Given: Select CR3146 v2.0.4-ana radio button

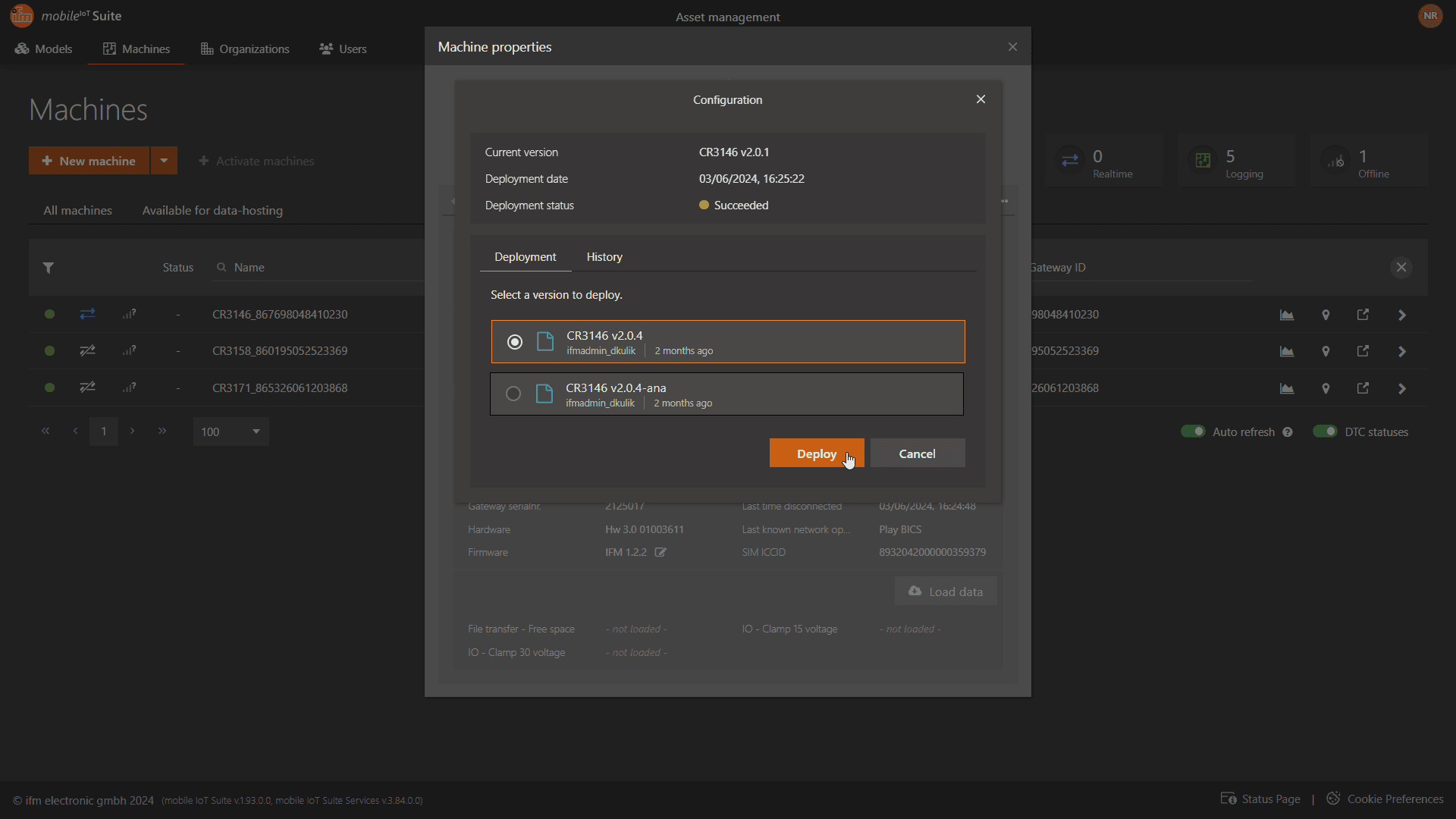Looking at the screenshot, I should click(513, 394).
